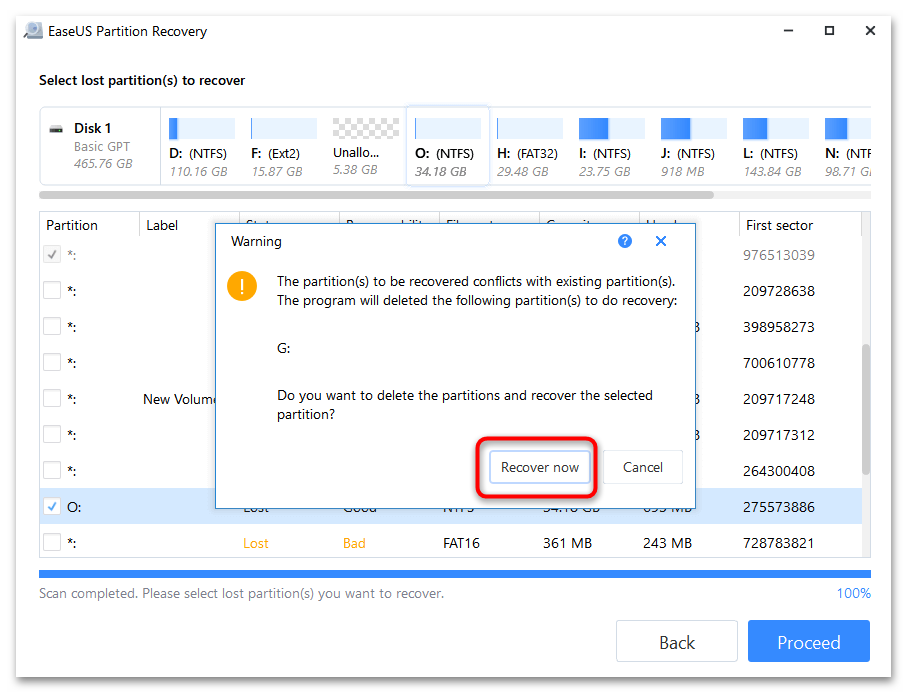Toggle checkbox for row with first sector 976513039
Viewport: 907px width, 693px height.
[52, 255]
